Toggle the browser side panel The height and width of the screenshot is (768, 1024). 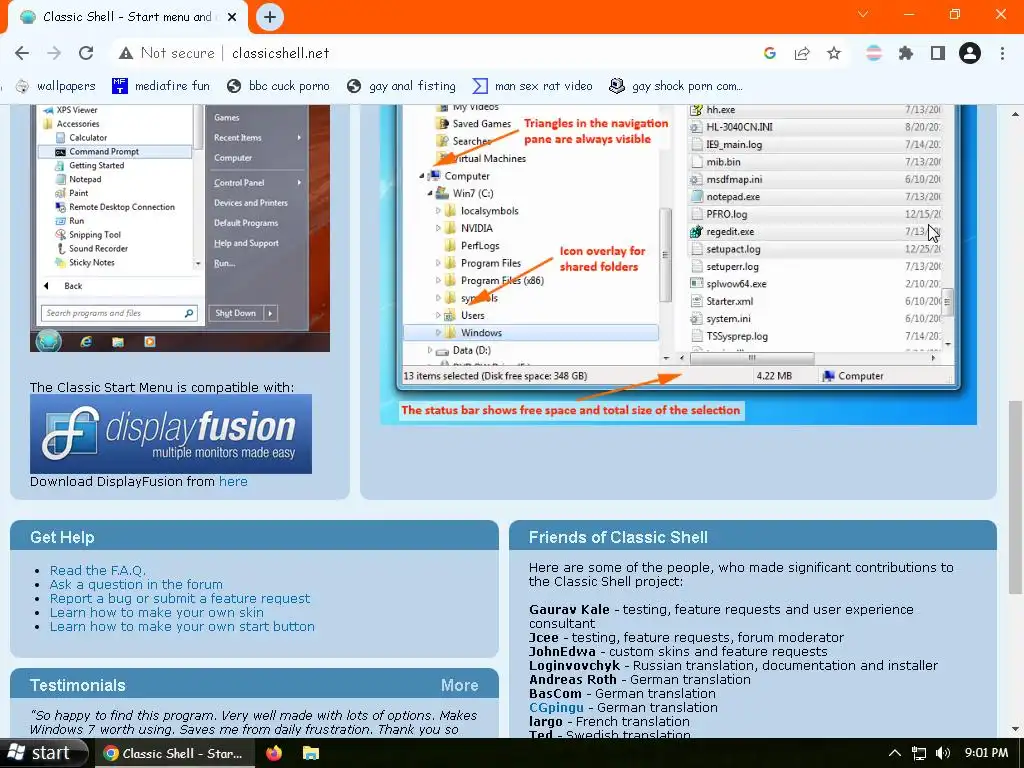coord(938,53)
